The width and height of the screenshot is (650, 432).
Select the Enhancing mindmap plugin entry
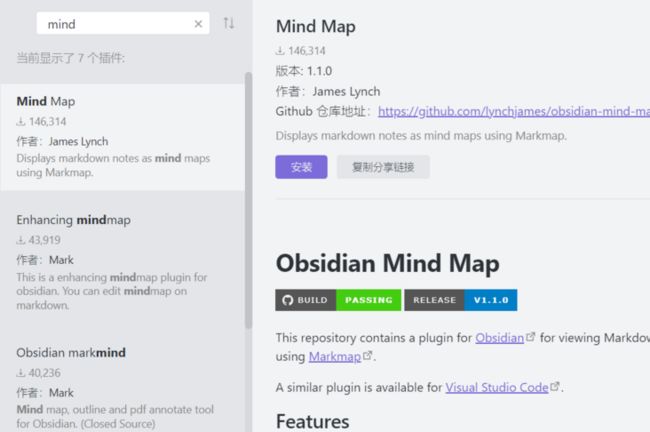point(123,262)
